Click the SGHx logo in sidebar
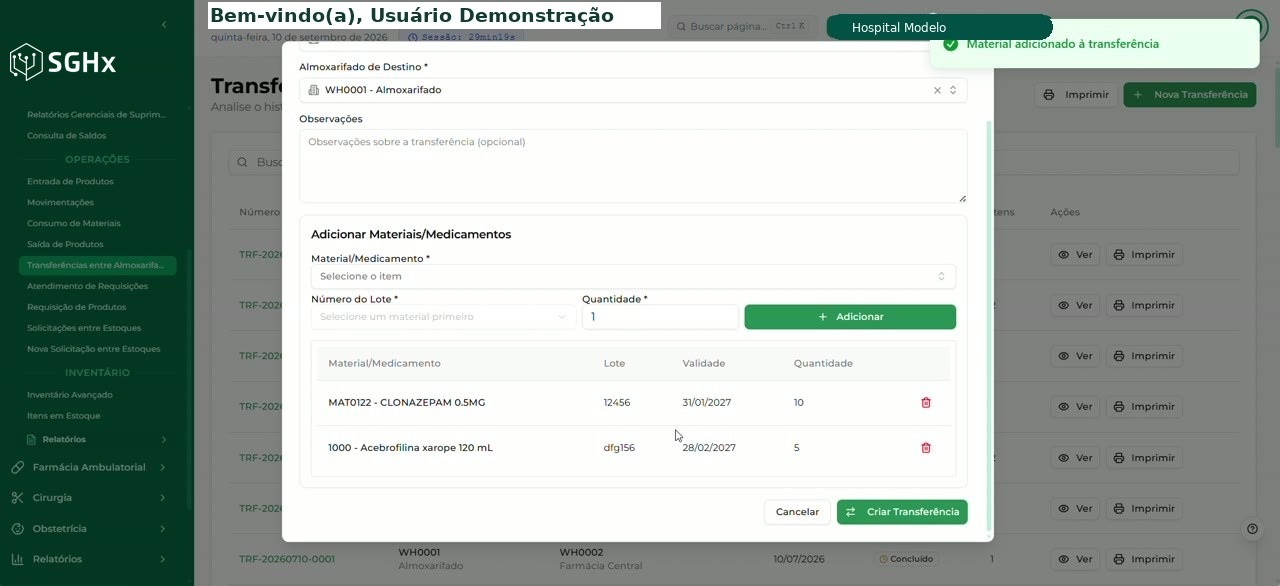1280x586 pixels. 63,62
